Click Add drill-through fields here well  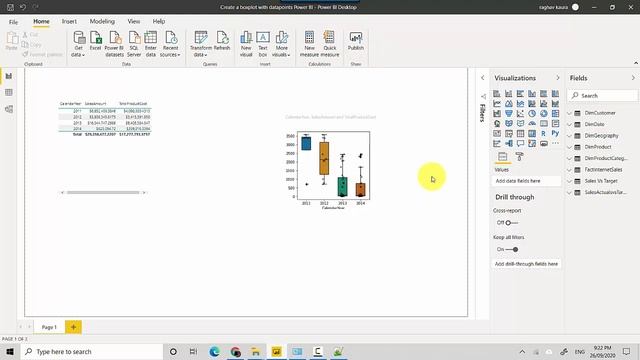click(x=526, y=264)
